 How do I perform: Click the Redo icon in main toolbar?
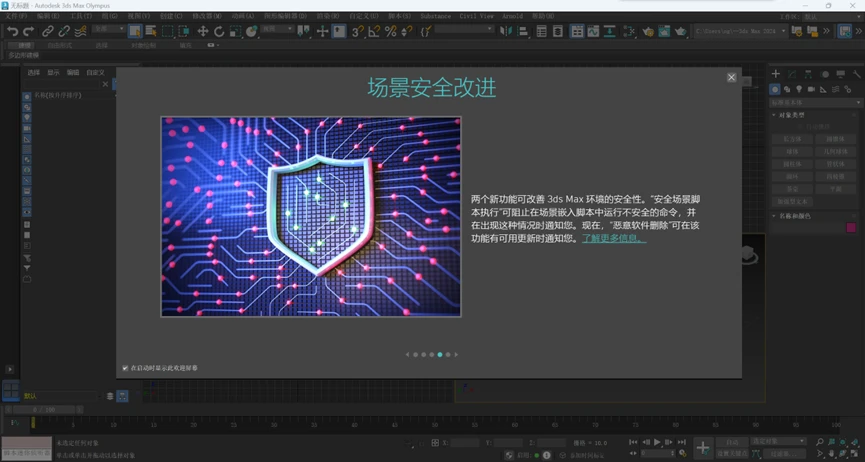click(28, 31)
